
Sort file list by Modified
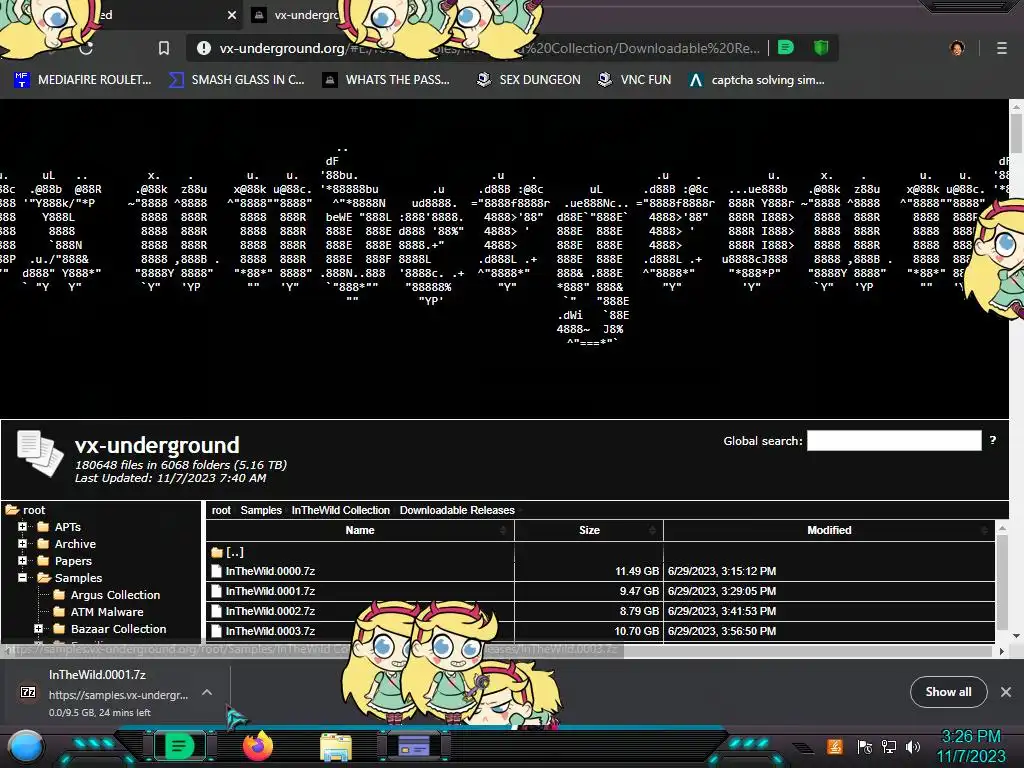(829, 530)
